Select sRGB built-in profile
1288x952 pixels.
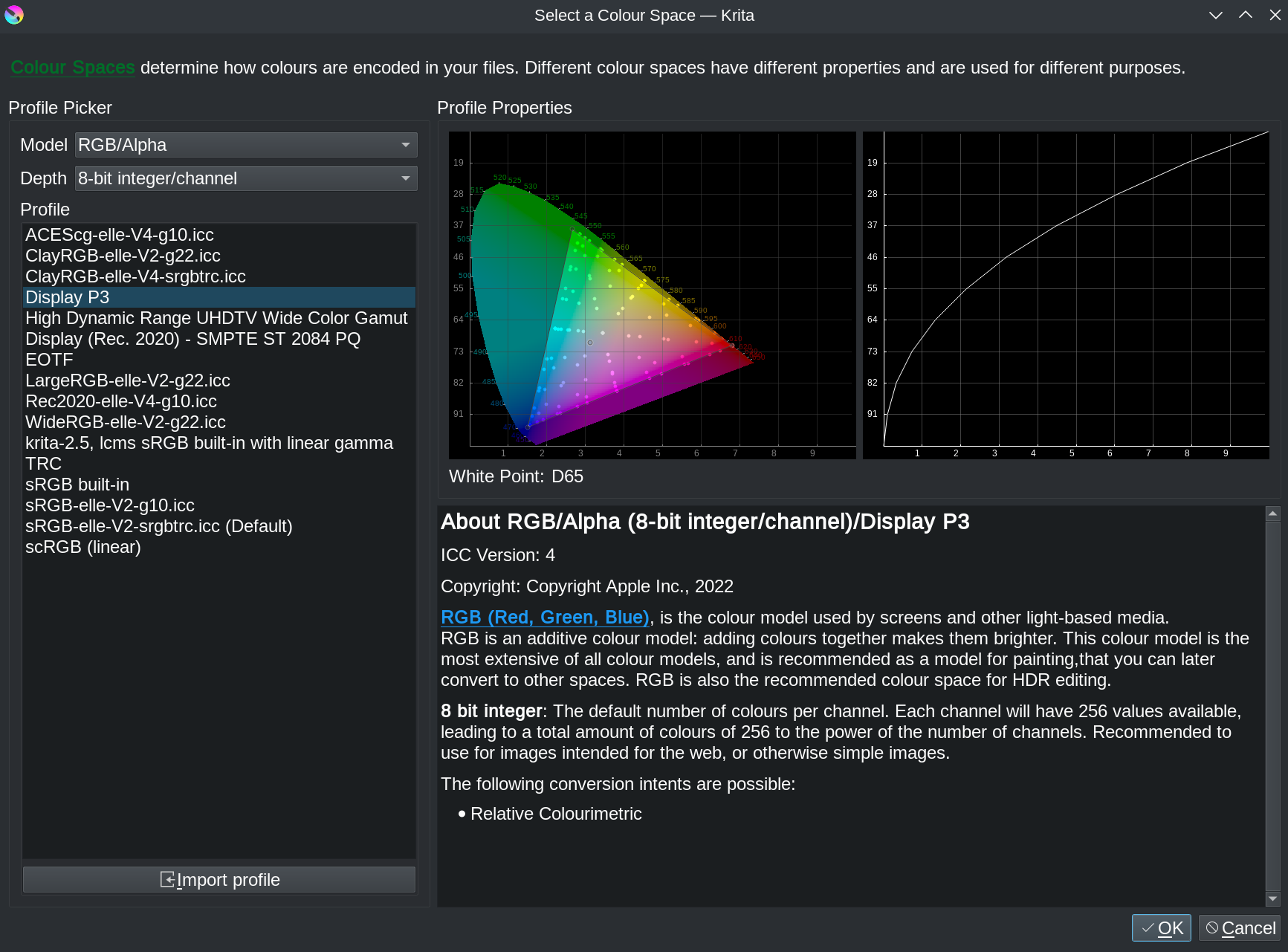tap(219, 485)
